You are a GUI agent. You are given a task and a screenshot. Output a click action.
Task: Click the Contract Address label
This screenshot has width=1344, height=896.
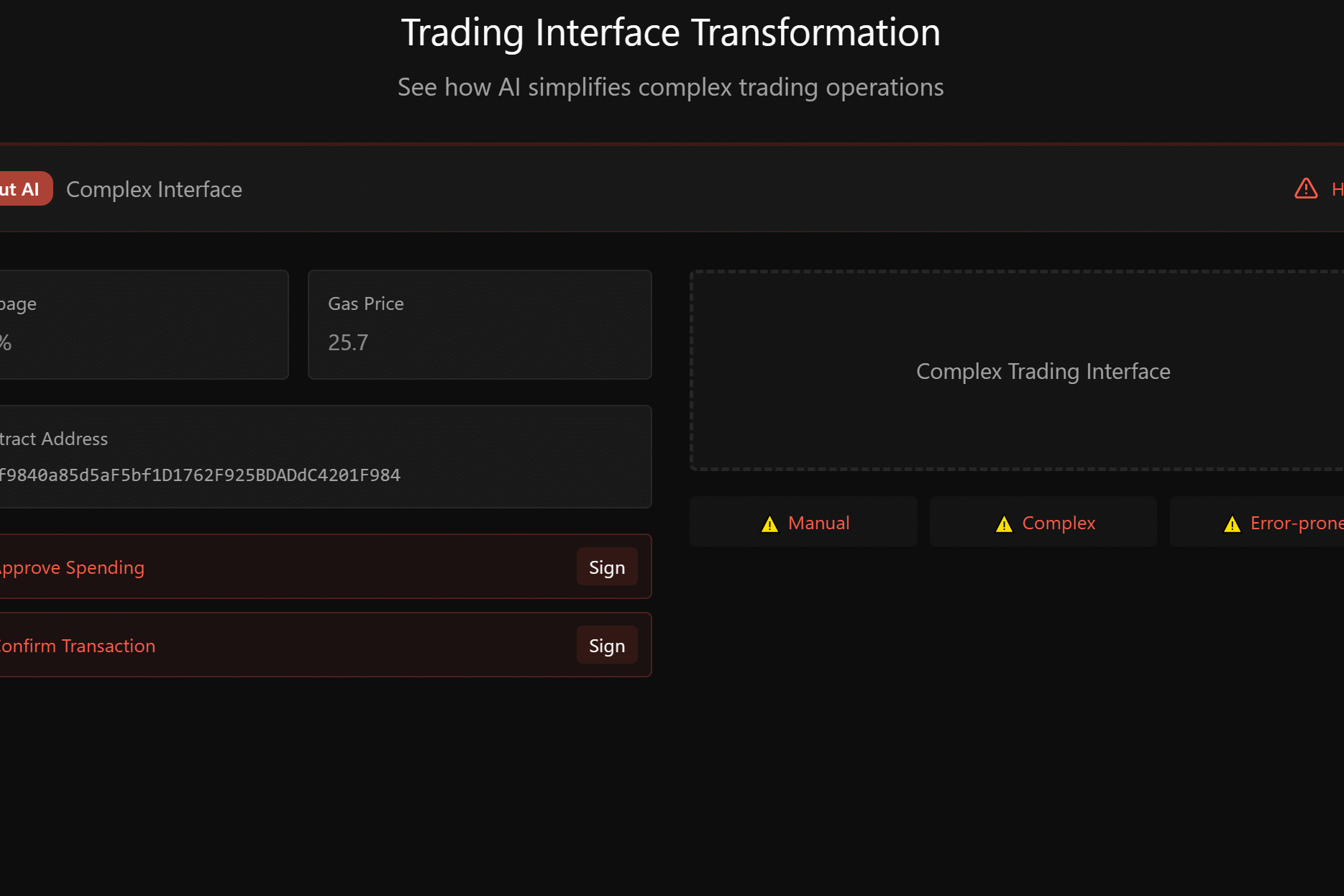[54, 439]
